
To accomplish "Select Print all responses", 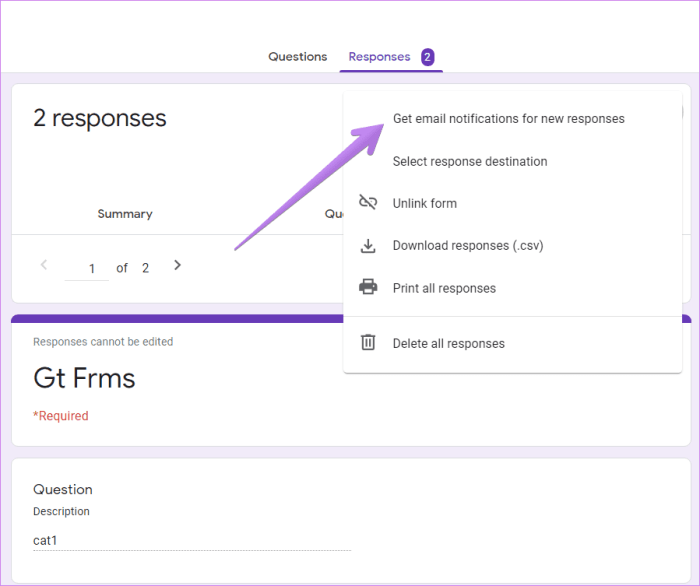I will pyautogui.click(x=443, y=288).
